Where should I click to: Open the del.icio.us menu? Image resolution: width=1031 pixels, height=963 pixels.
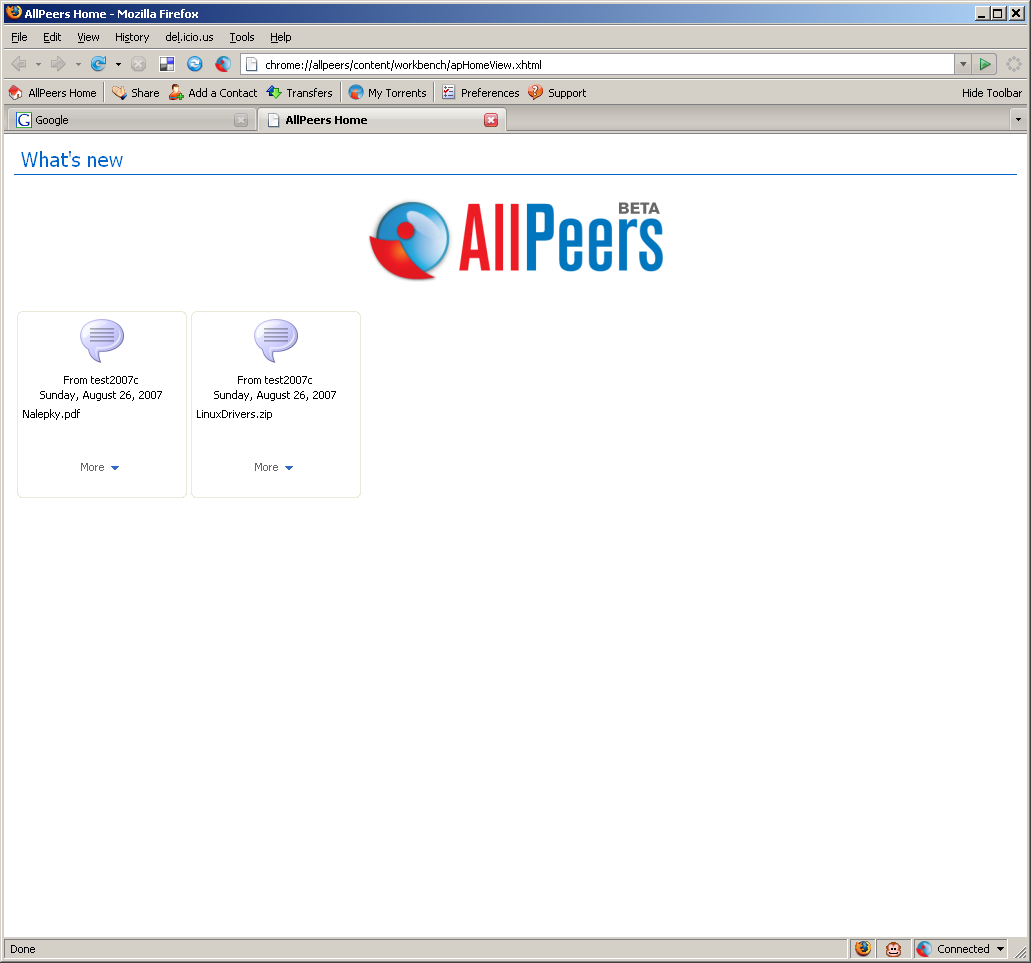(189, 37)
